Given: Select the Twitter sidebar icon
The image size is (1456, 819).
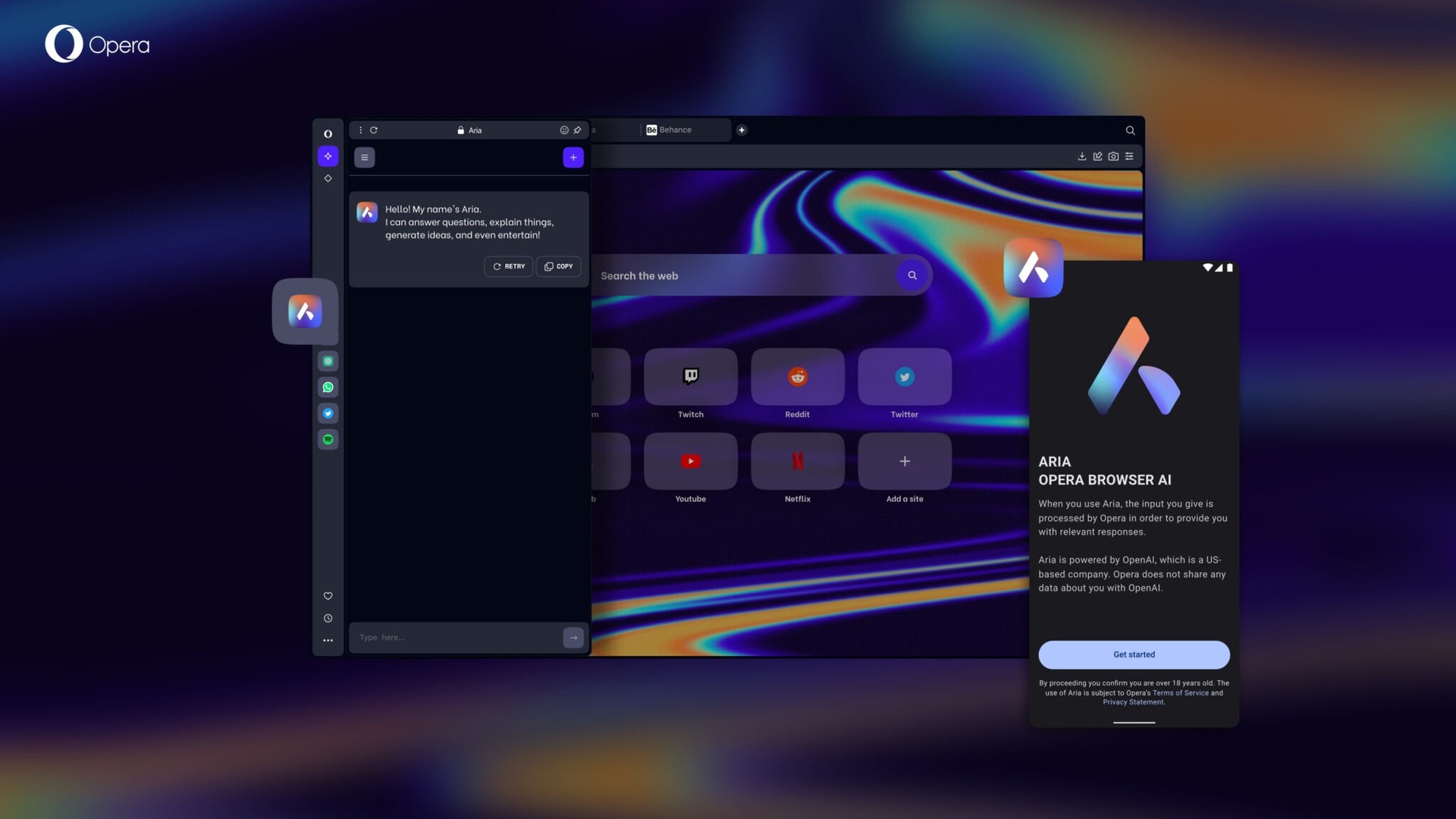Looking at the screenshot, I should [x=328, y=413].
